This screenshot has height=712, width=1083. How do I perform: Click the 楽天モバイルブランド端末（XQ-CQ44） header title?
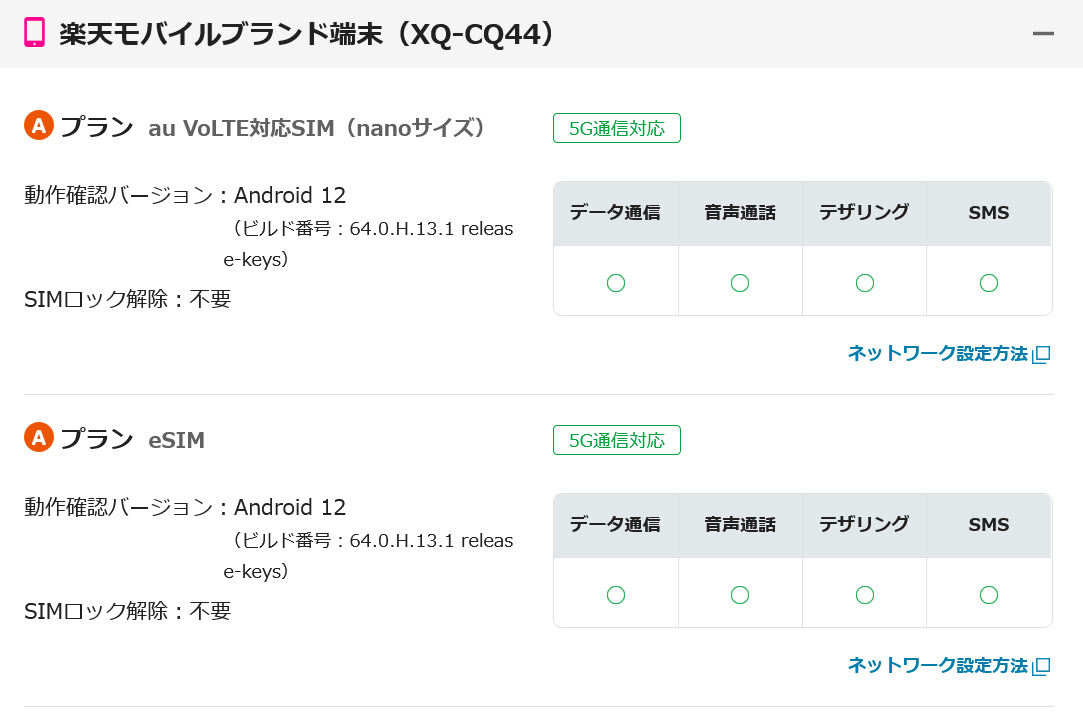(x=307, y=34)
